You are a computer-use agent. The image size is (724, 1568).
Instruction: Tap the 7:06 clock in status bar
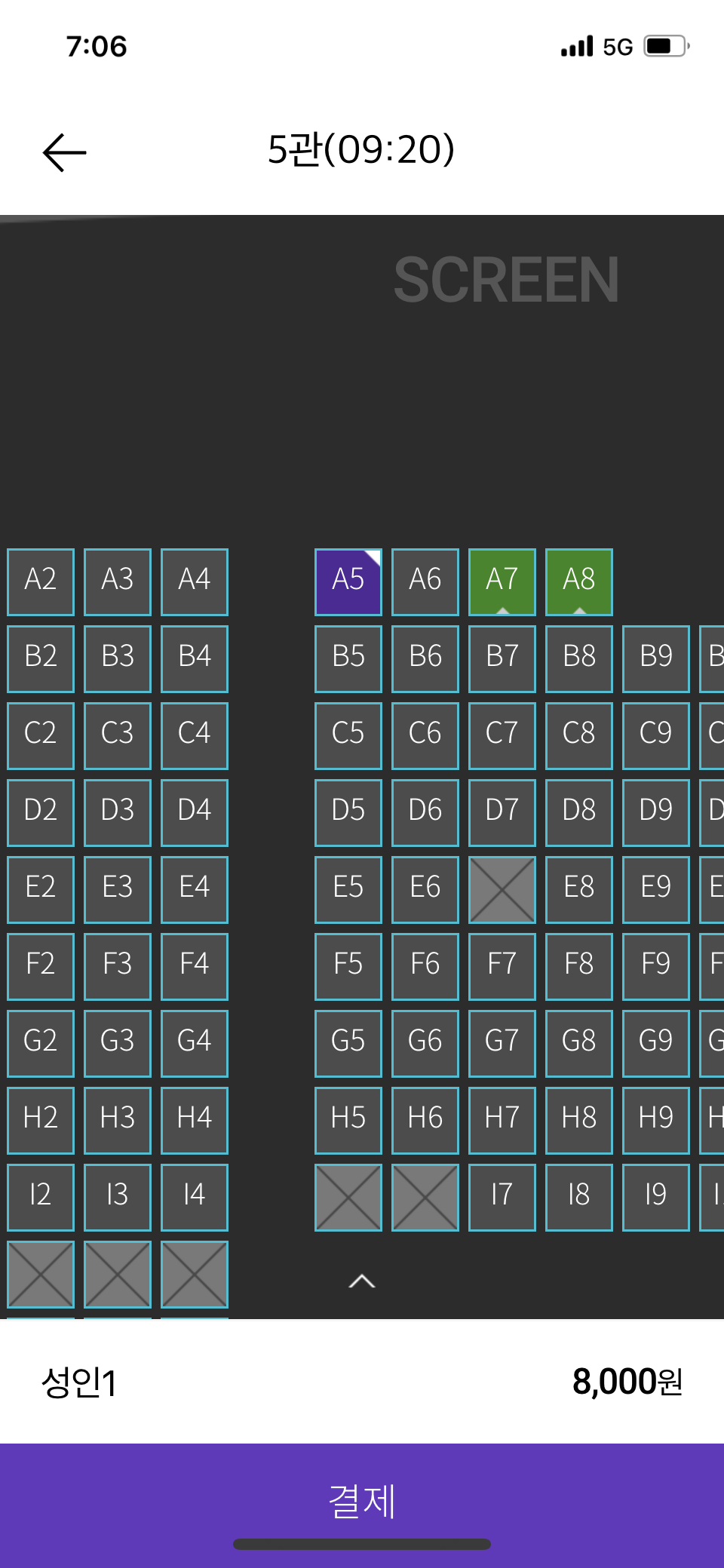coord(97,47)
